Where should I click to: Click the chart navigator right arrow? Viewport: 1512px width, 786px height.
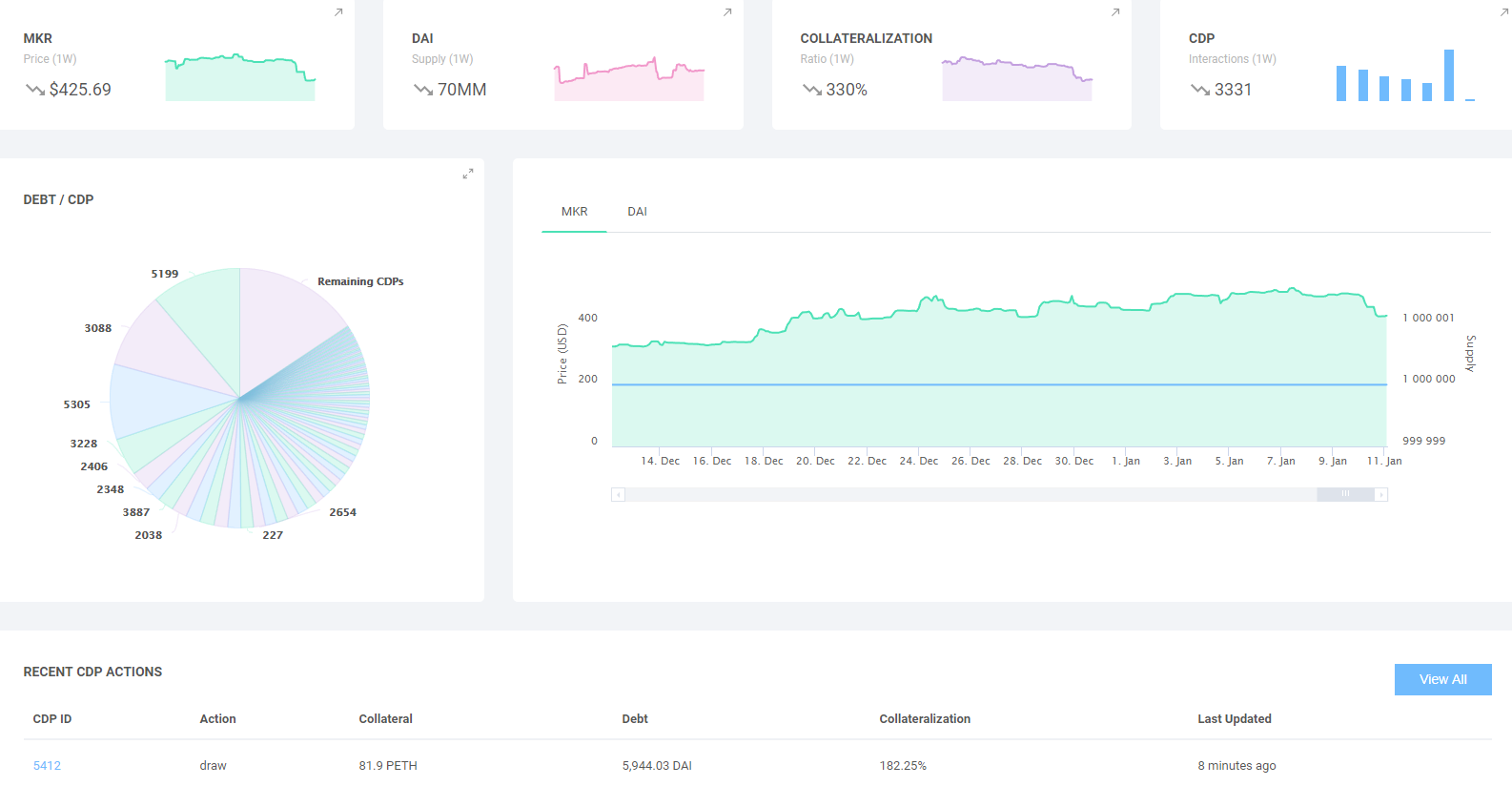click(x=1380, y=494)
